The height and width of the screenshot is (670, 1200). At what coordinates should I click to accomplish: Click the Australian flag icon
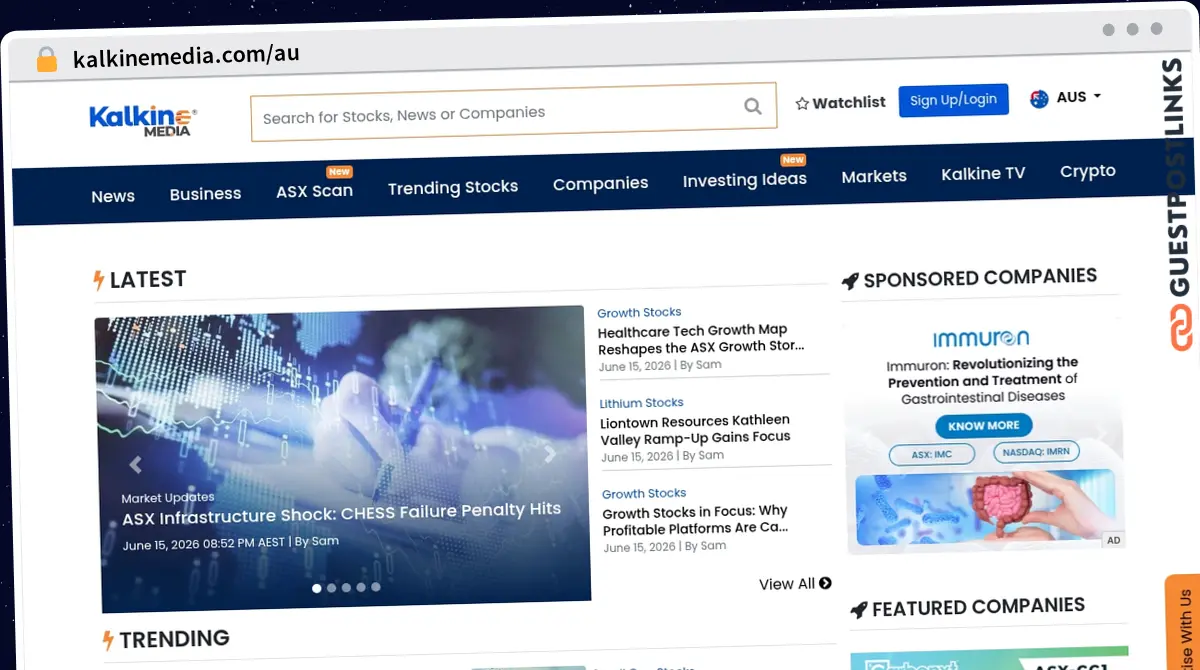pos(1039,98)
